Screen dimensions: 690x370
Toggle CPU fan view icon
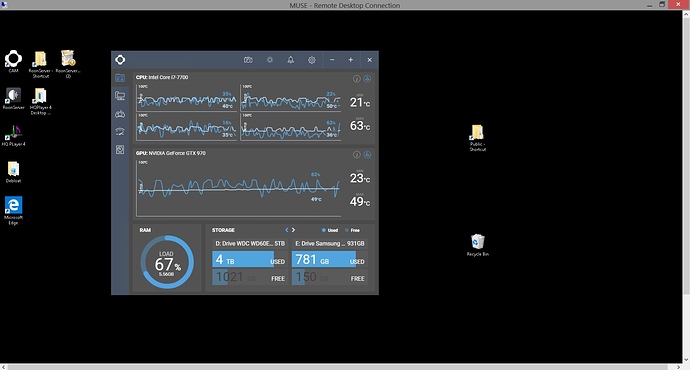coord(367,79)
